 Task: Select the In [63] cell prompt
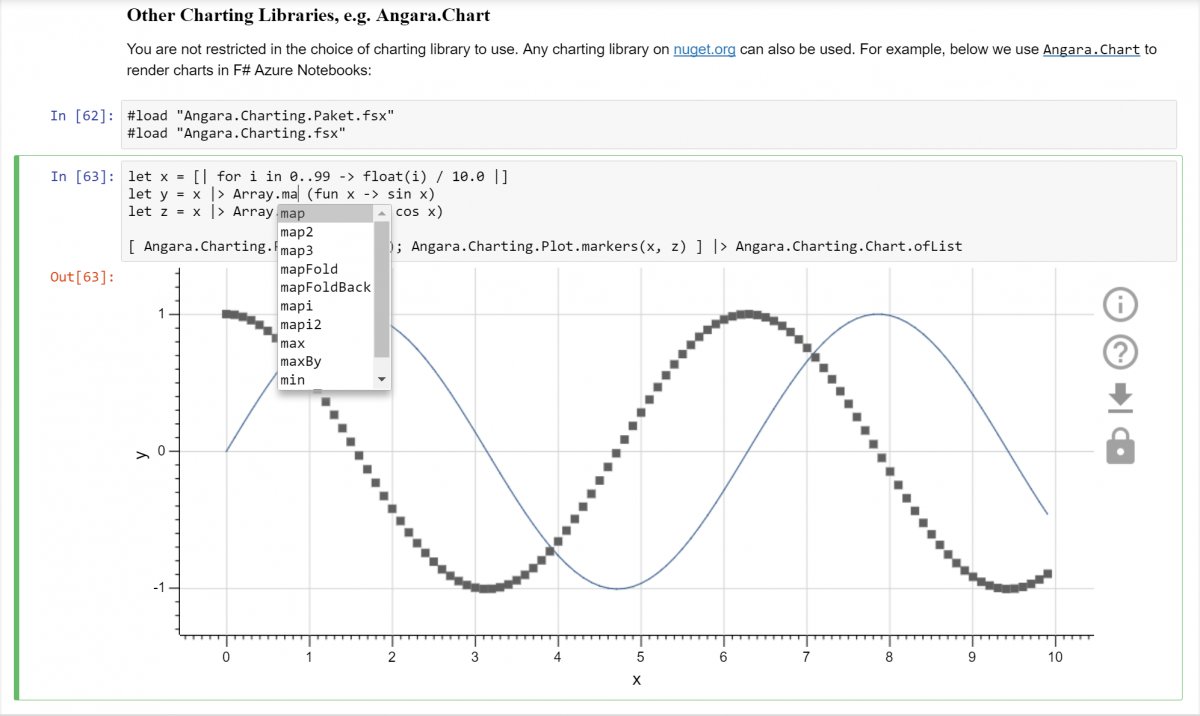pyautogui.click(x=82, y=176)
